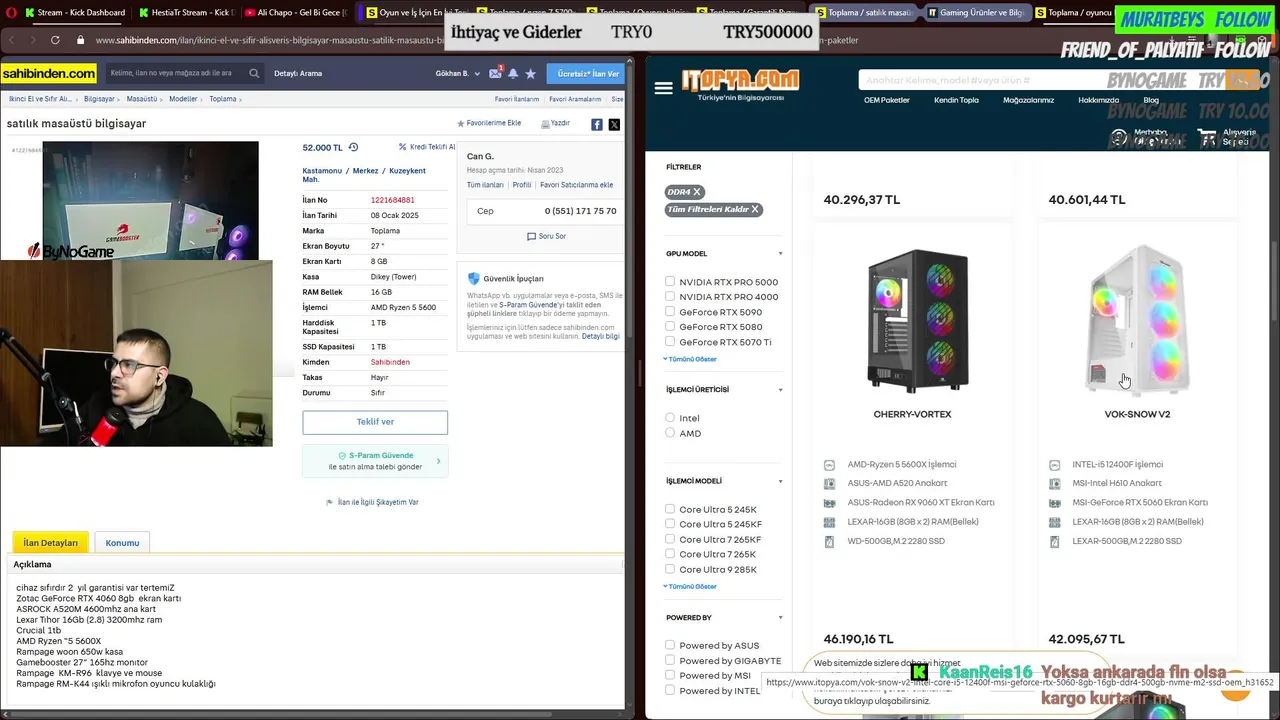Viewport: 1280px width, 720px height.
Task: Open itopya user account icon
Action: [x=1118, y=137]
